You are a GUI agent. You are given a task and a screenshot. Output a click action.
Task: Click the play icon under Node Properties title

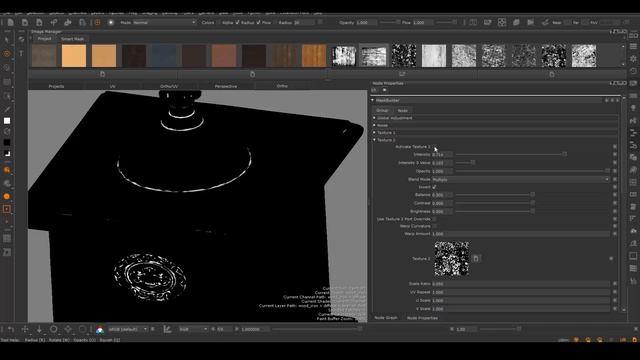(x=384, y=90)
